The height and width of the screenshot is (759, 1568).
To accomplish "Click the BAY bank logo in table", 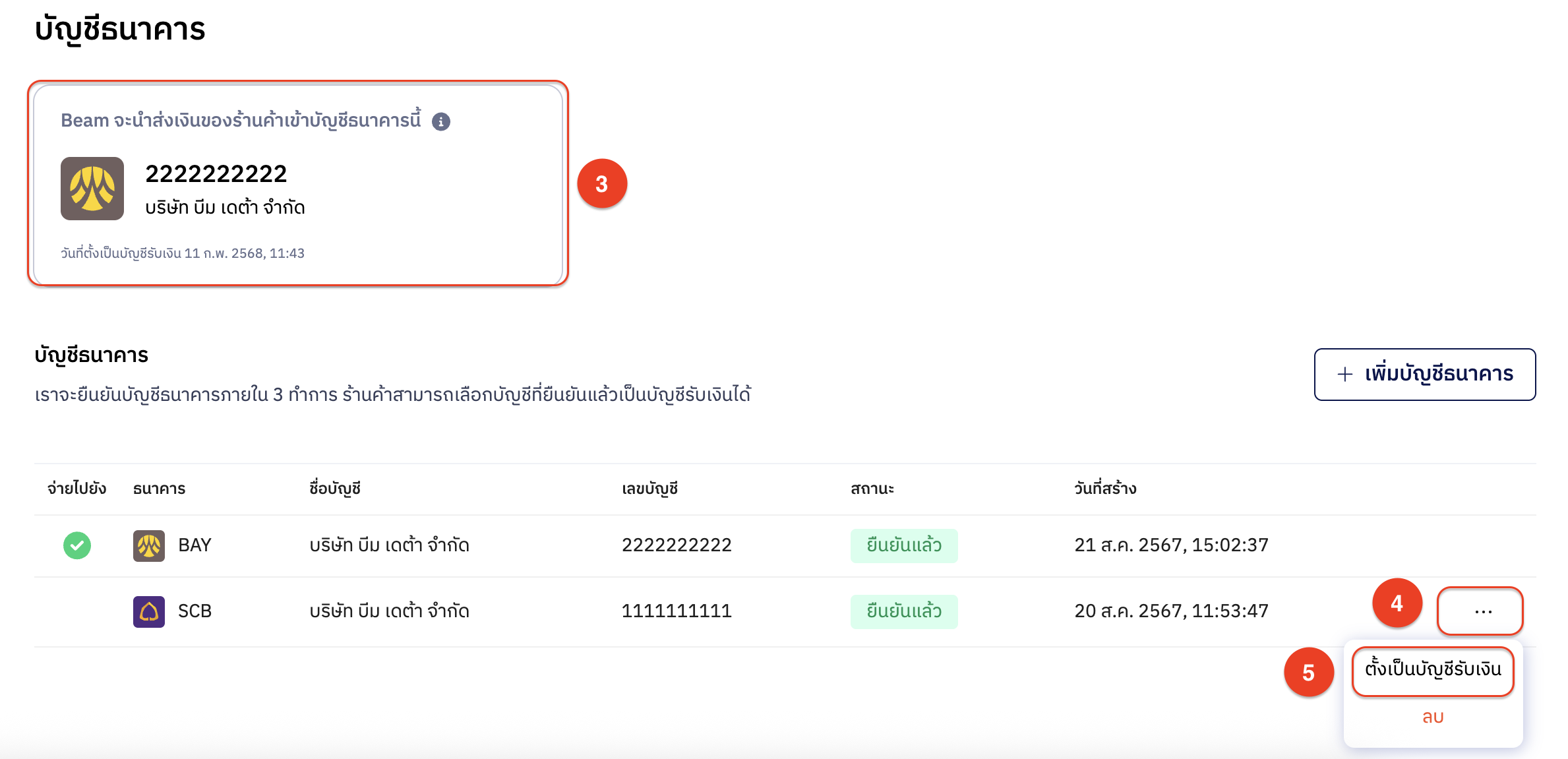I will [149, 545].
